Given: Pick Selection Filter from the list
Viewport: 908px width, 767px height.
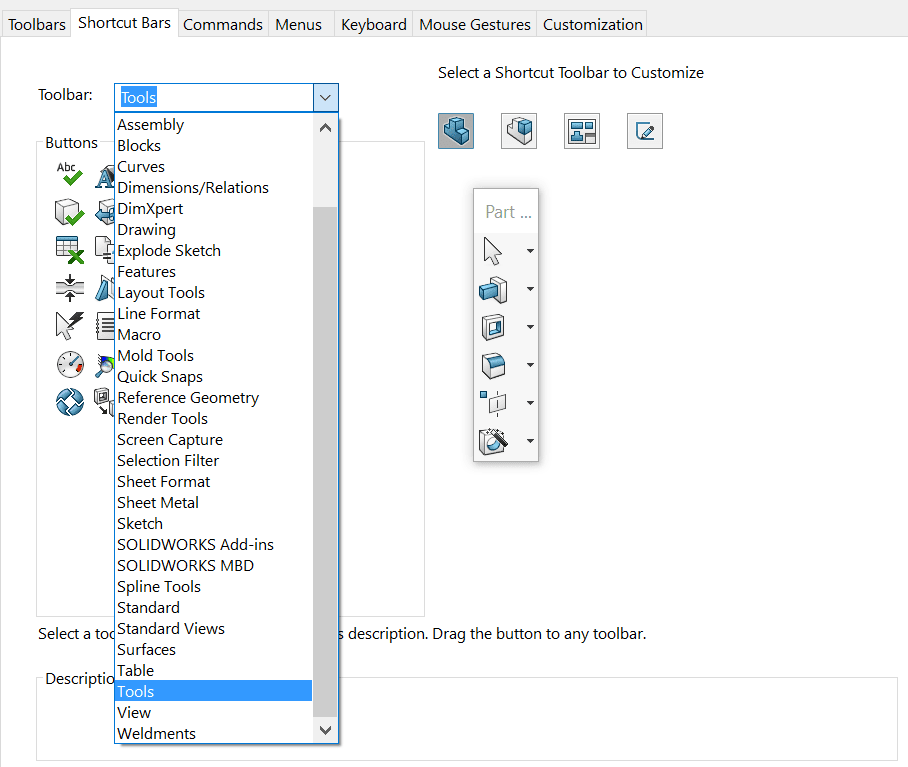Looking at the screenshot, I should tap(214, 460).
